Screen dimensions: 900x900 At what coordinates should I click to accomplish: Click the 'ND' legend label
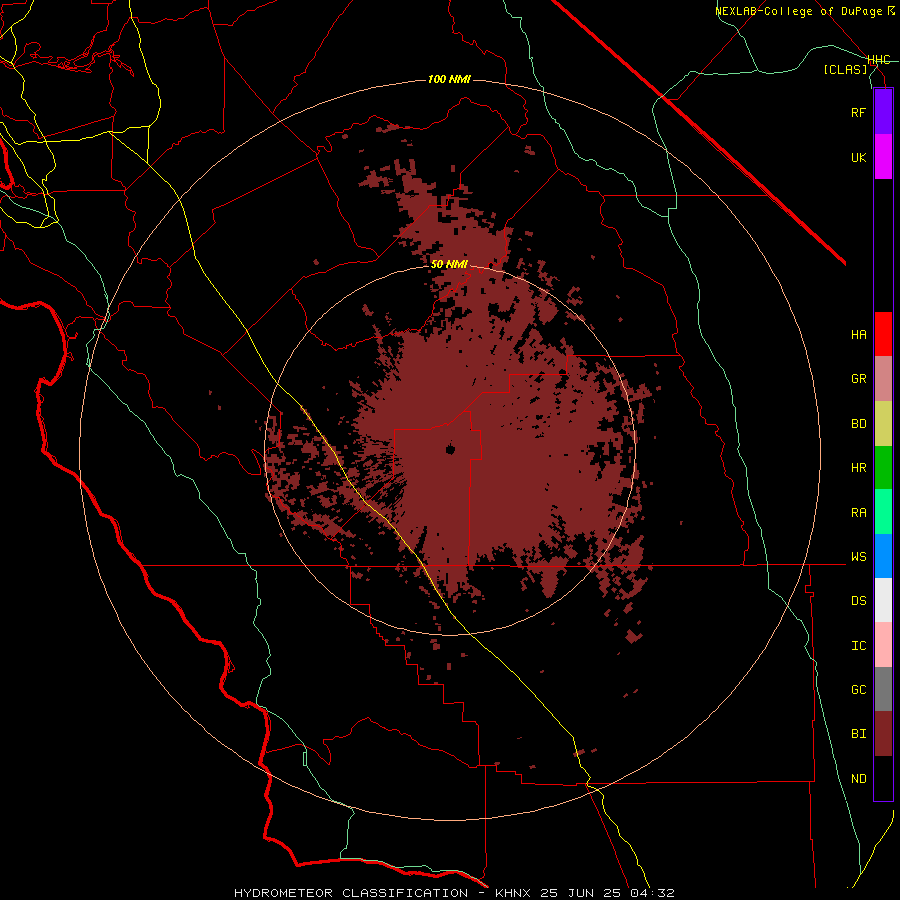(858, 779)
